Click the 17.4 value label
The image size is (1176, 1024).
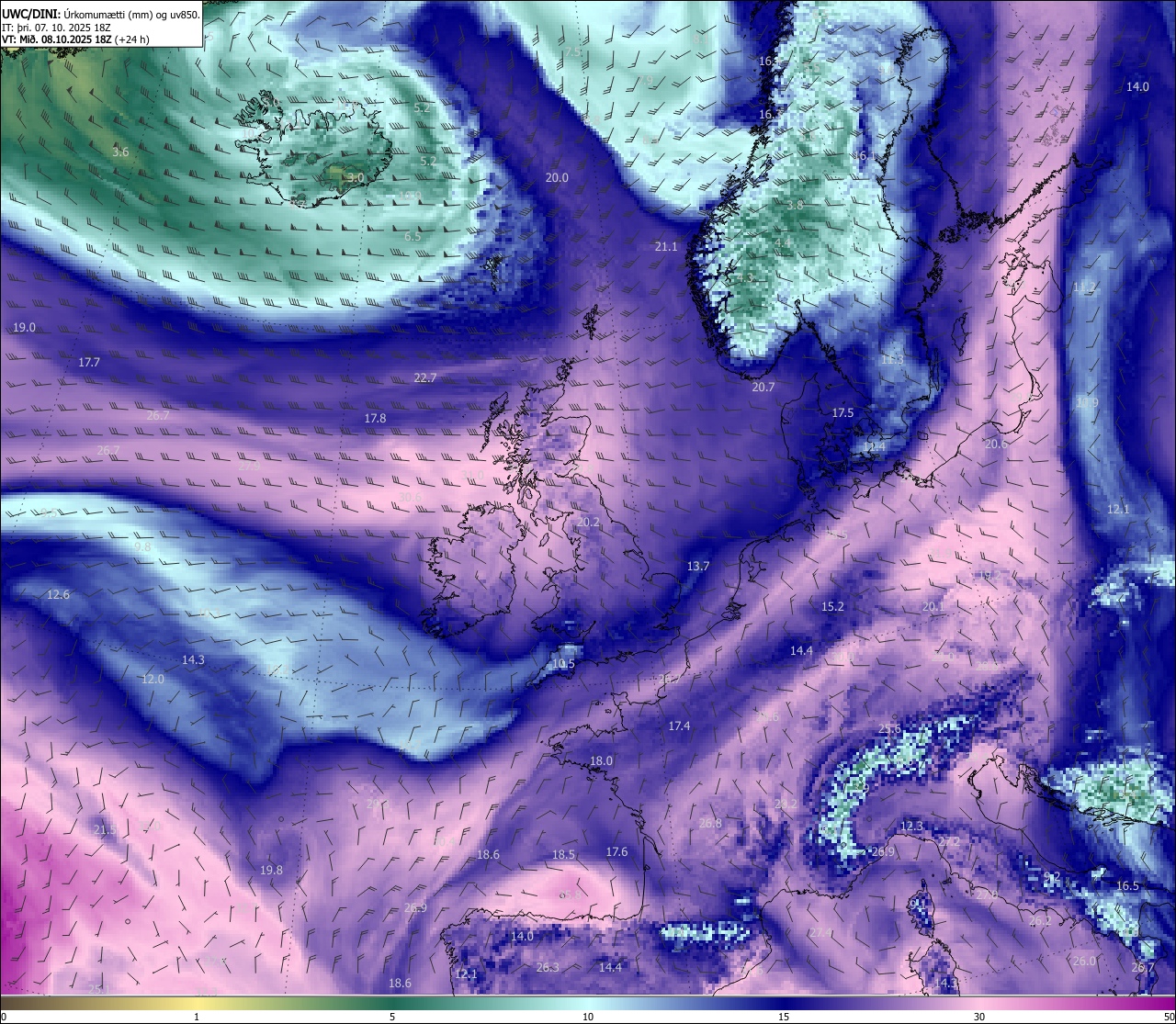tap(679, 726)
